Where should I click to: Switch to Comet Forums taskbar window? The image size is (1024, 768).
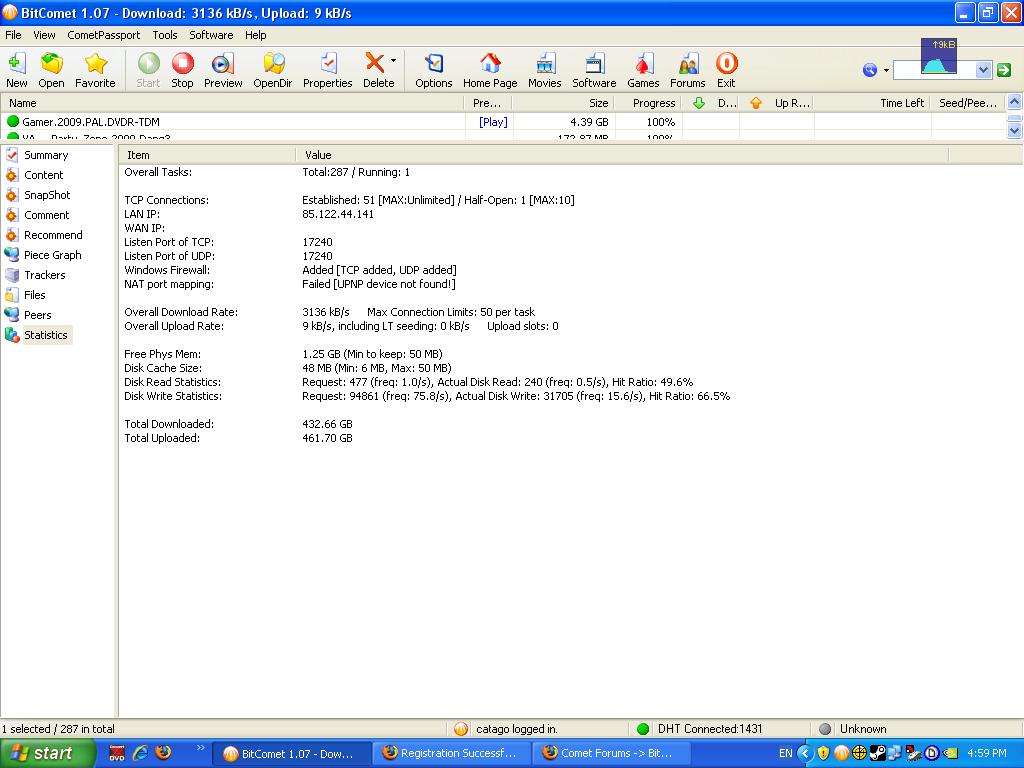tap(612, 753)
